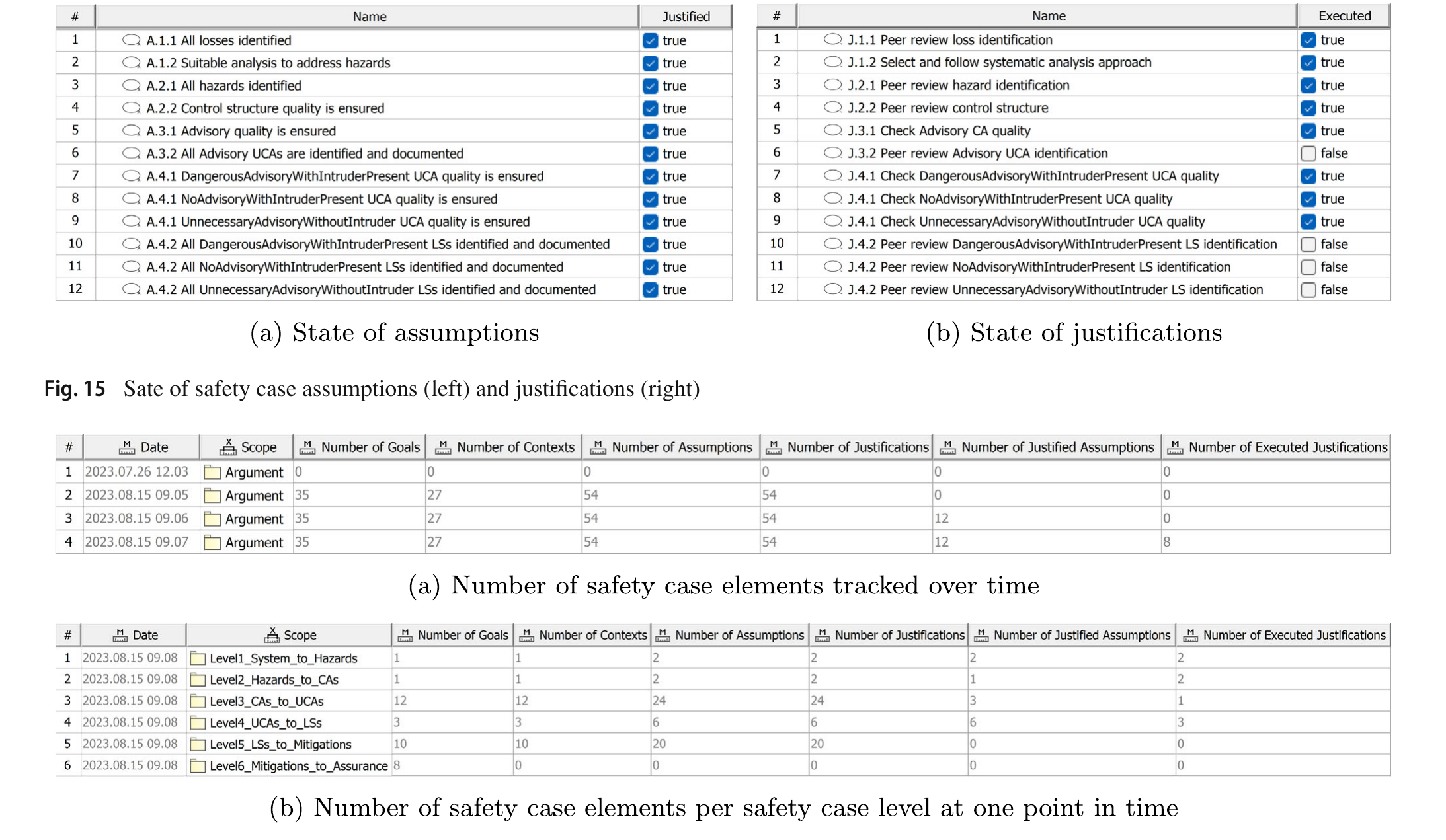Screen dimensions: 1446x840
Task: Click the folder icon of Level4_UCAs_to_LSs
Action: tap(198, 723)
